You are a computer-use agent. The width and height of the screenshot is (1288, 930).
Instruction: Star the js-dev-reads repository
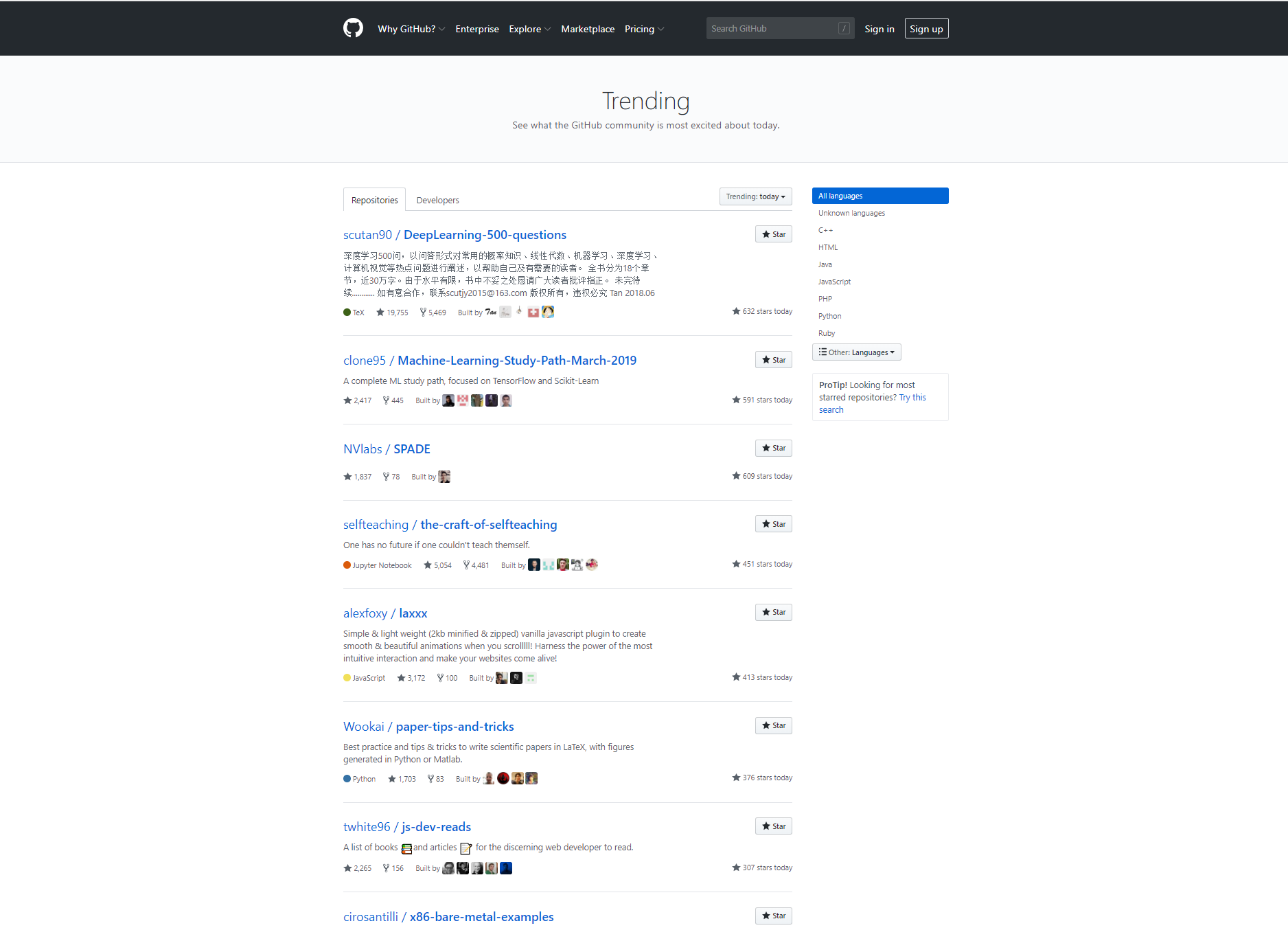[773, 826]
